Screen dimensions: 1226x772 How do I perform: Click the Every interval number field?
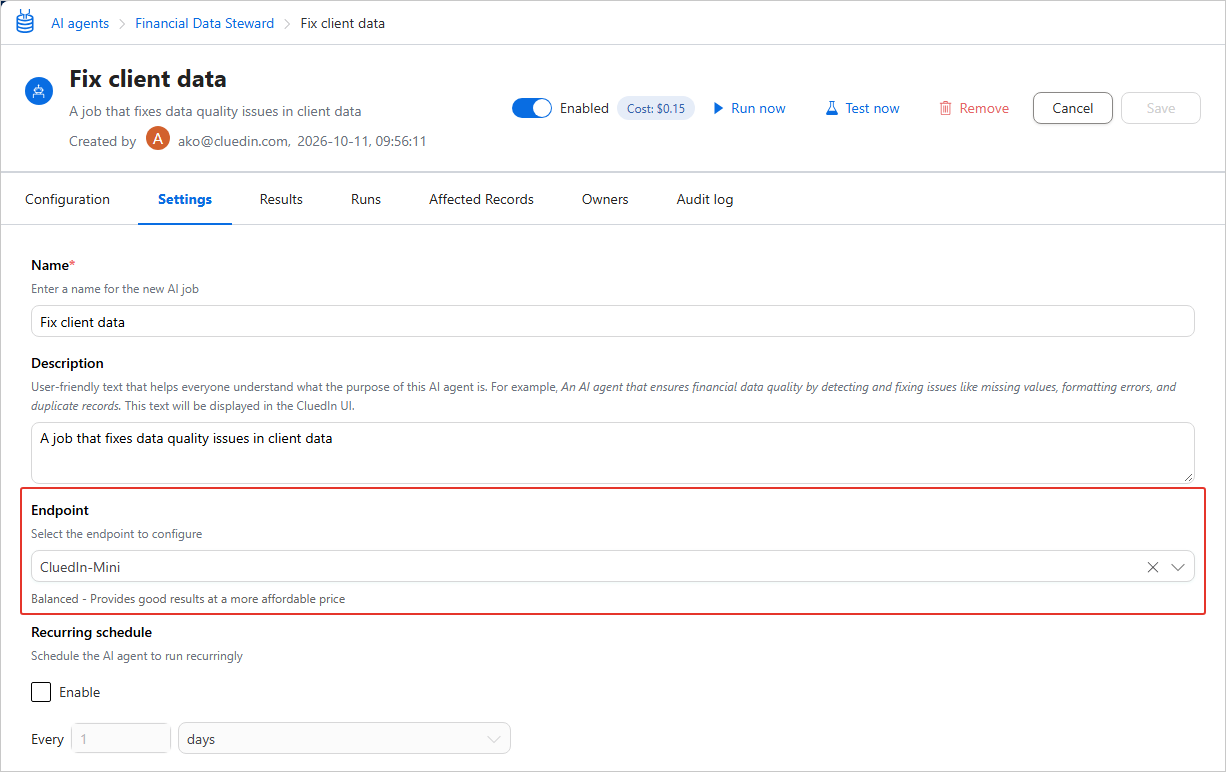point(121,739)
